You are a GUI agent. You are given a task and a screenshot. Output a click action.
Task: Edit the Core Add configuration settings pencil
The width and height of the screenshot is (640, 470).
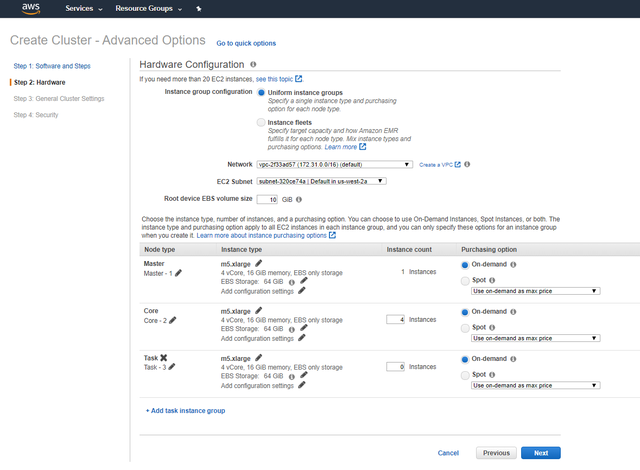pos(302,338)
